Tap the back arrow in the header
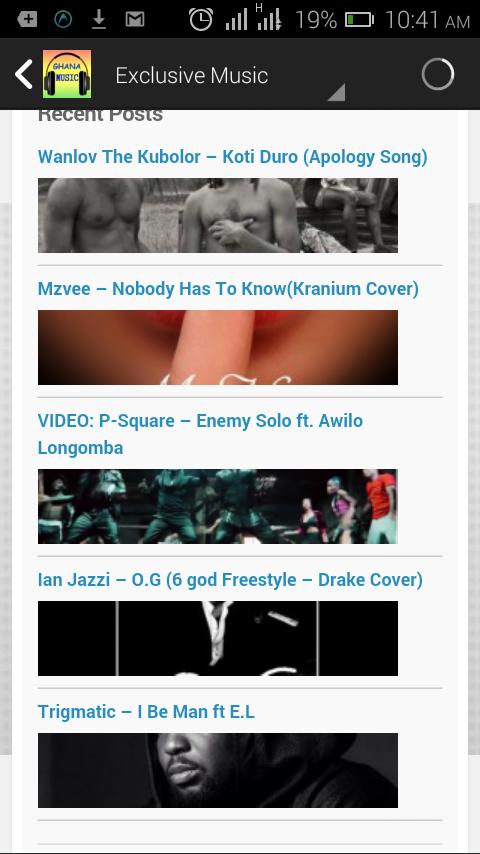This screenshot has width=480, height=854. pos(23,74)
